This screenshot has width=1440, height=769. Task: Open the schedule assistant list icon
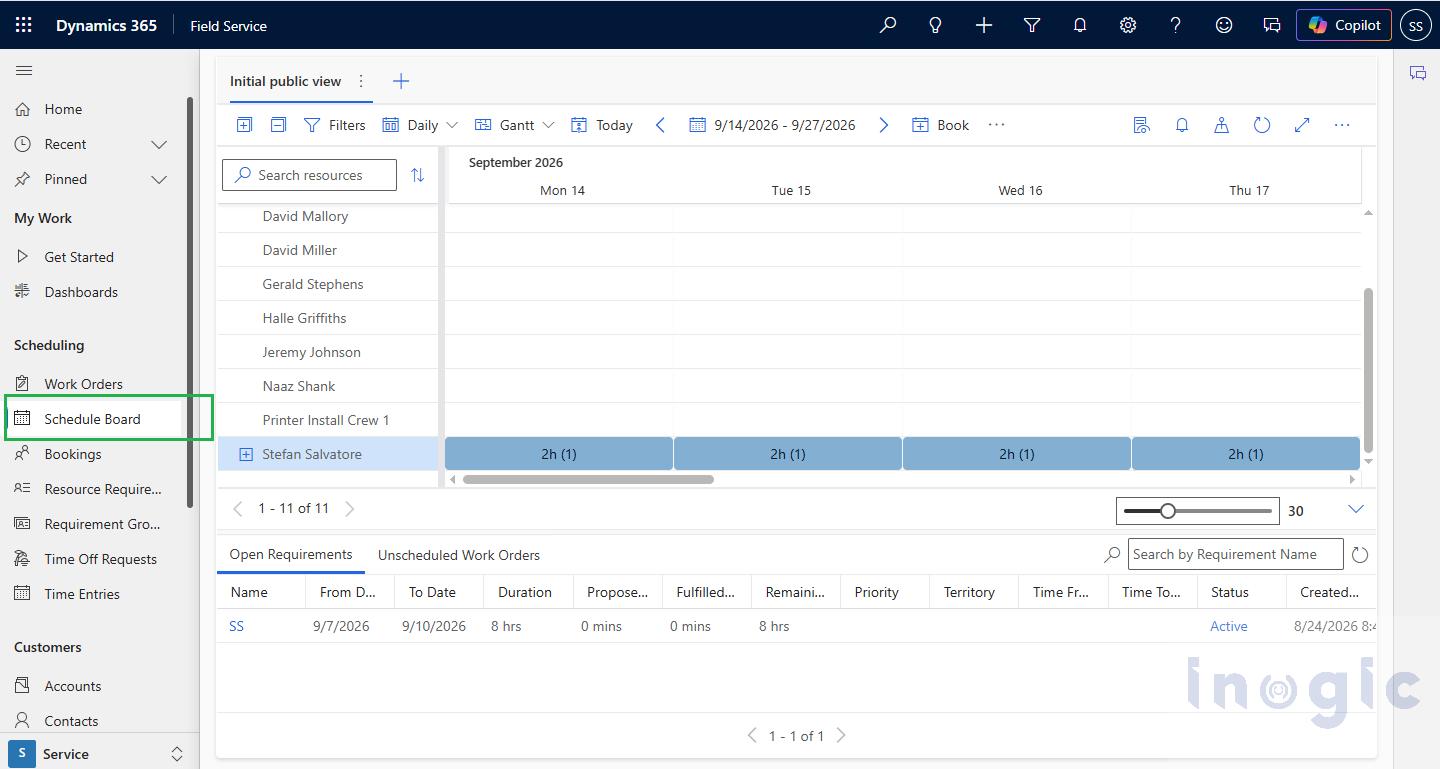pyautogui.click(x=1141, y=125)
